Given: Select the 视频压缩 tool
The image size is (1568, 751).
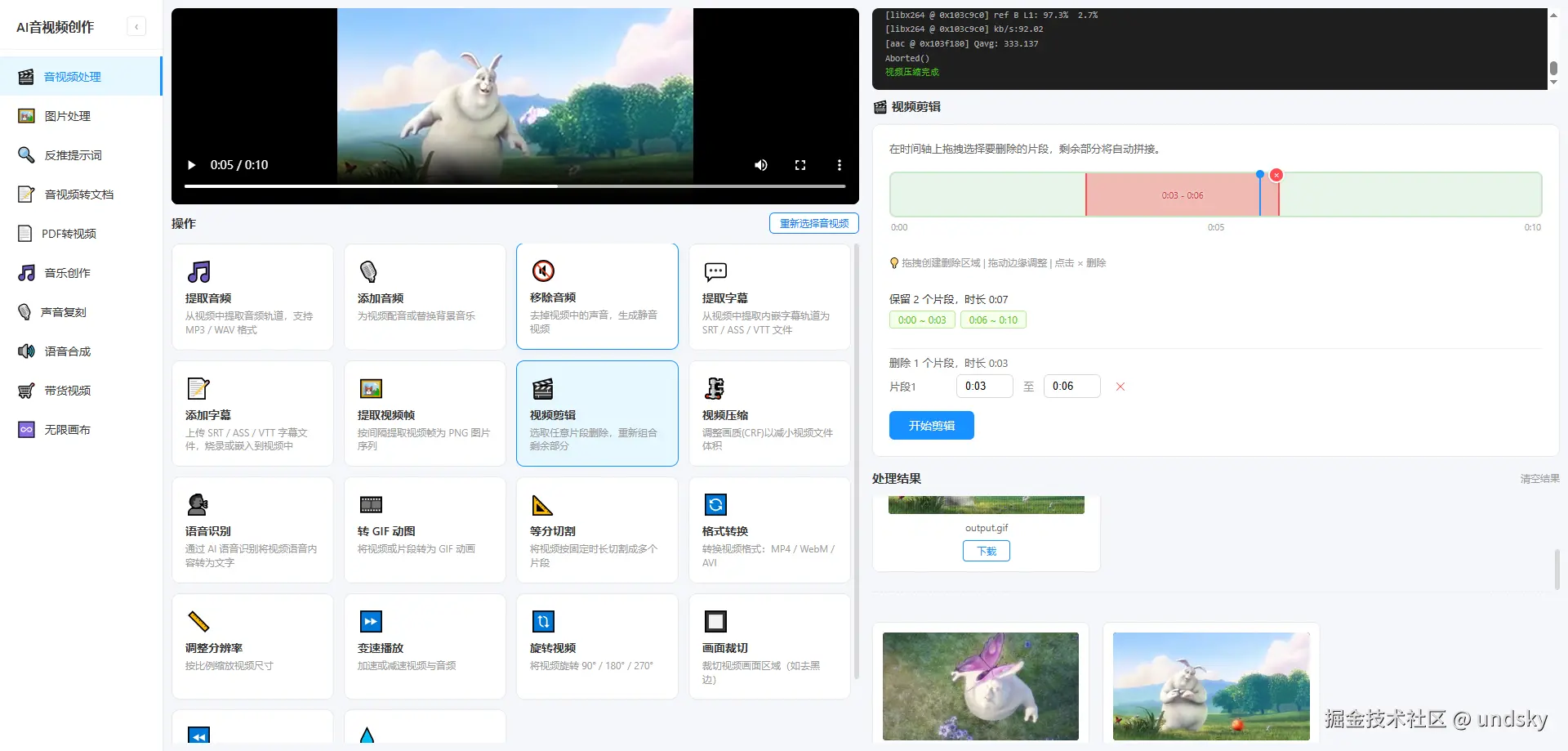Looking at the screenshot, I should (x=769, y=413).
